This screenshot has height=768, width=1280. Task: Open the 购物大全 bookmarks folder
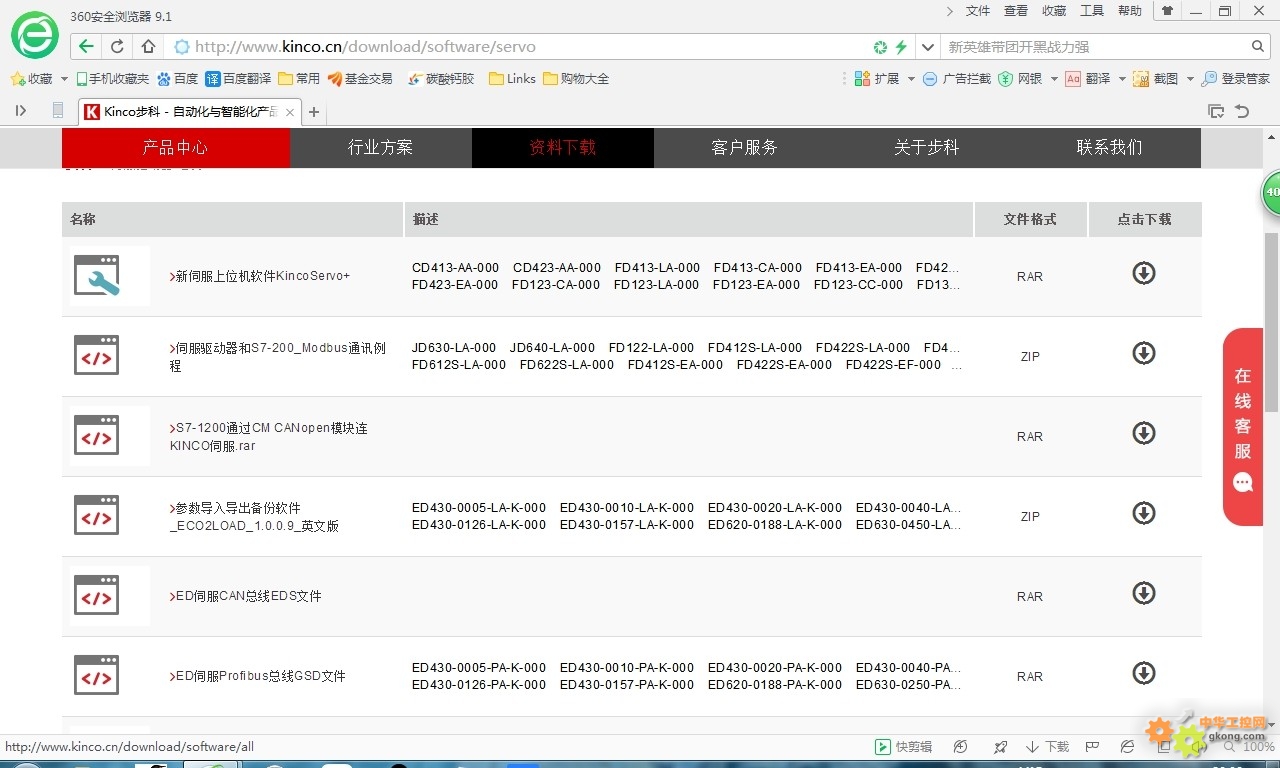(x=576, y=78)
